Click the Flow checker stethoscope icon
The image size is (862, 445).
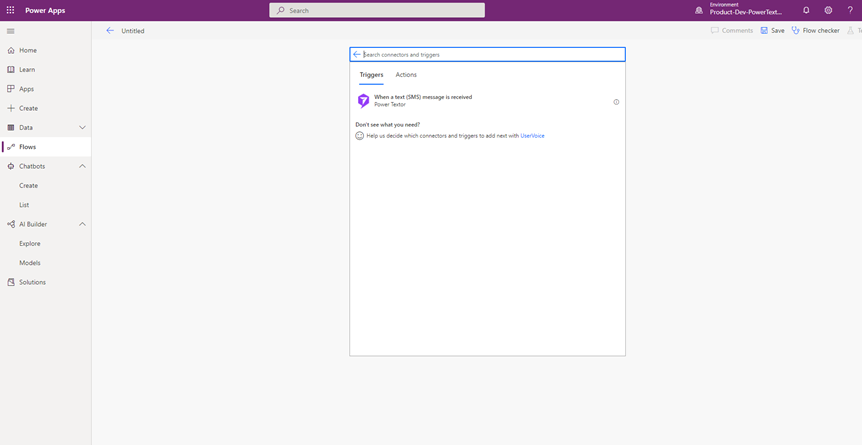click(x=795, y=31)
